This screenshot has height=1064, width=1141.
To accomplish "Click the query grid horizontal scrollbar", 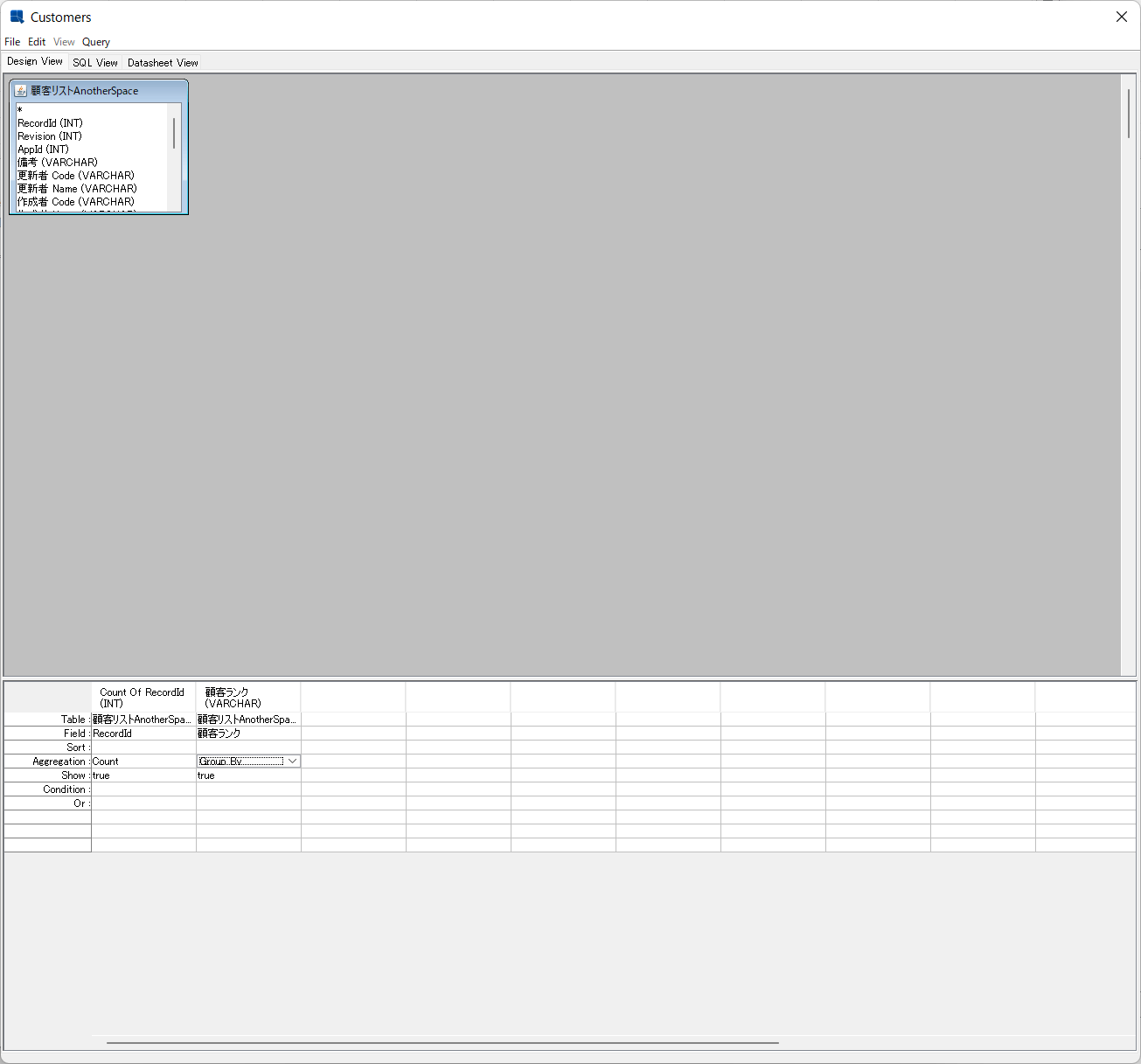I will pos(442,1043).
